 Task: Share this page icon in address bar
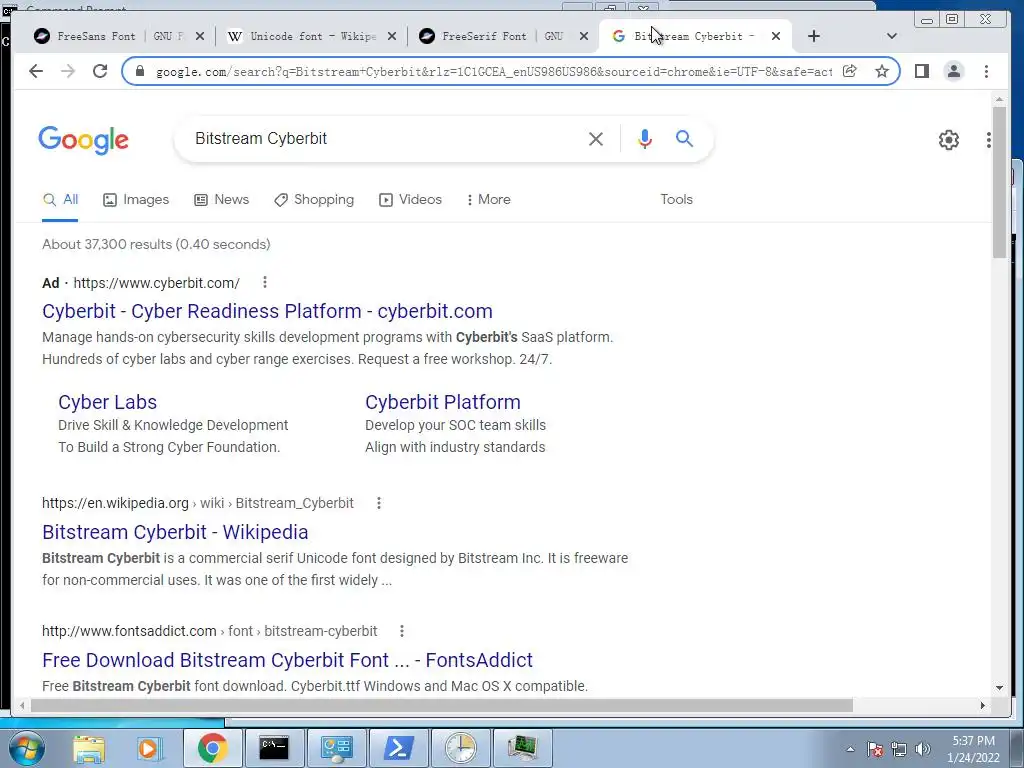click(850, 71)
